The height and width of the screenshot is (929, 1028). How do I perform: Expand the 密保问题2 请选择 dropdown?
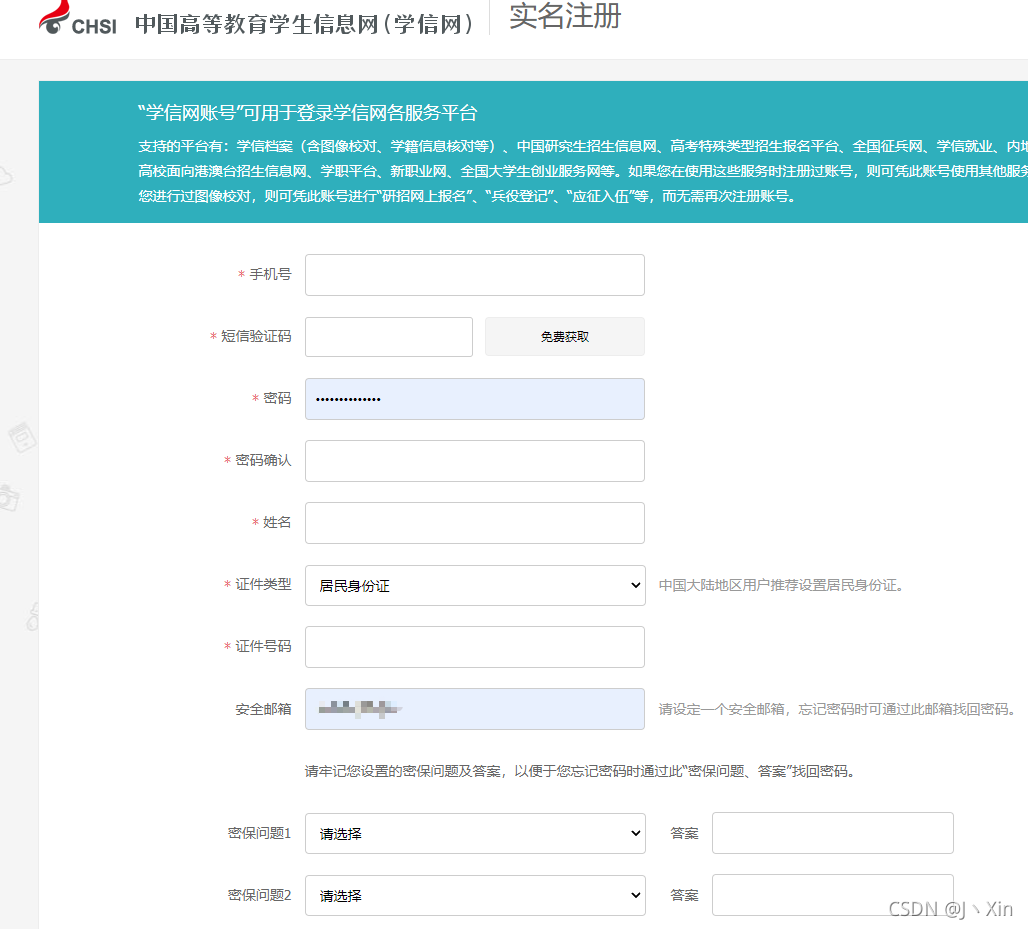(x=475, y=896)
